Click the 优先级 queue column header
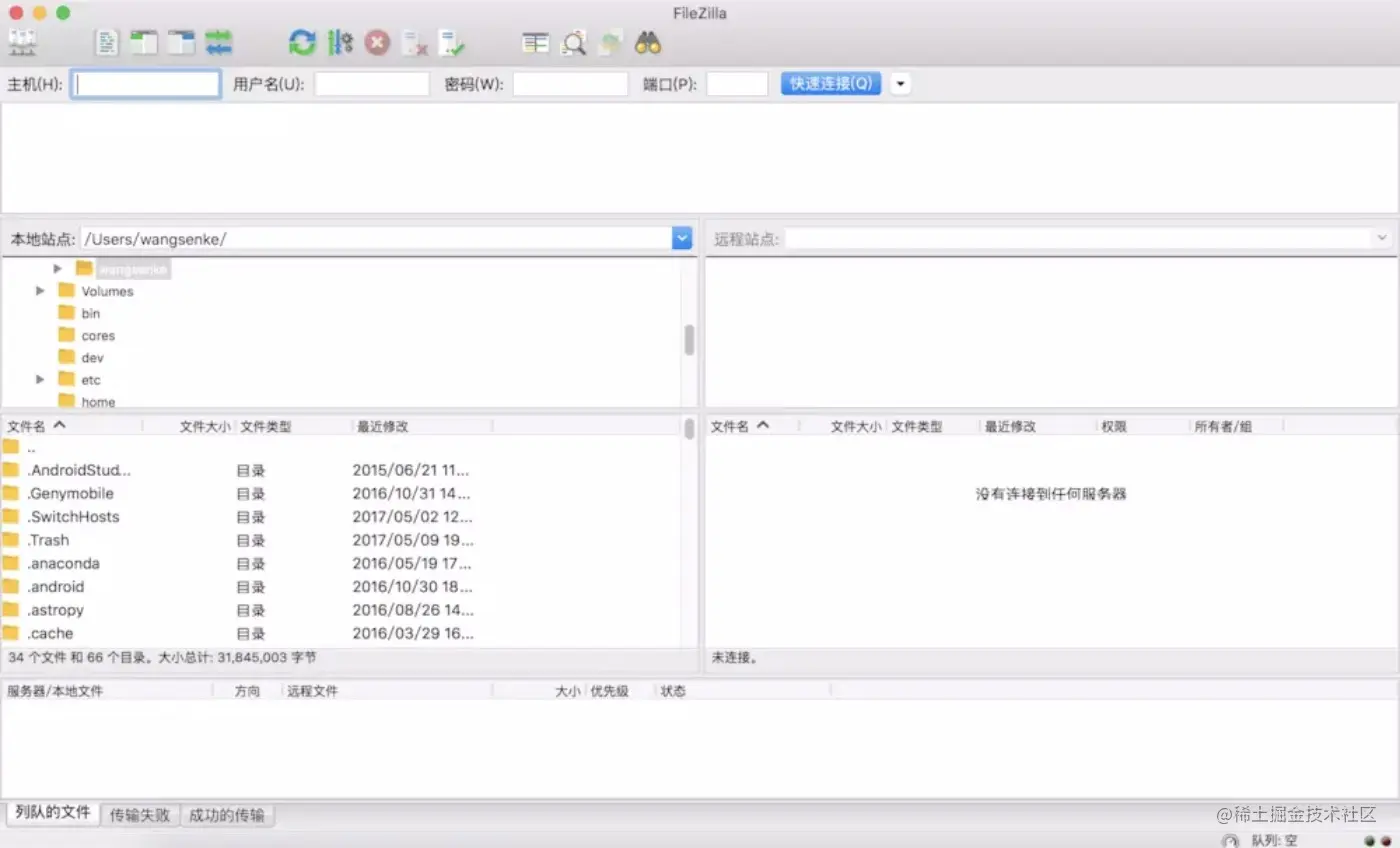The image size is (1400, 848). [x=618, y=691]
